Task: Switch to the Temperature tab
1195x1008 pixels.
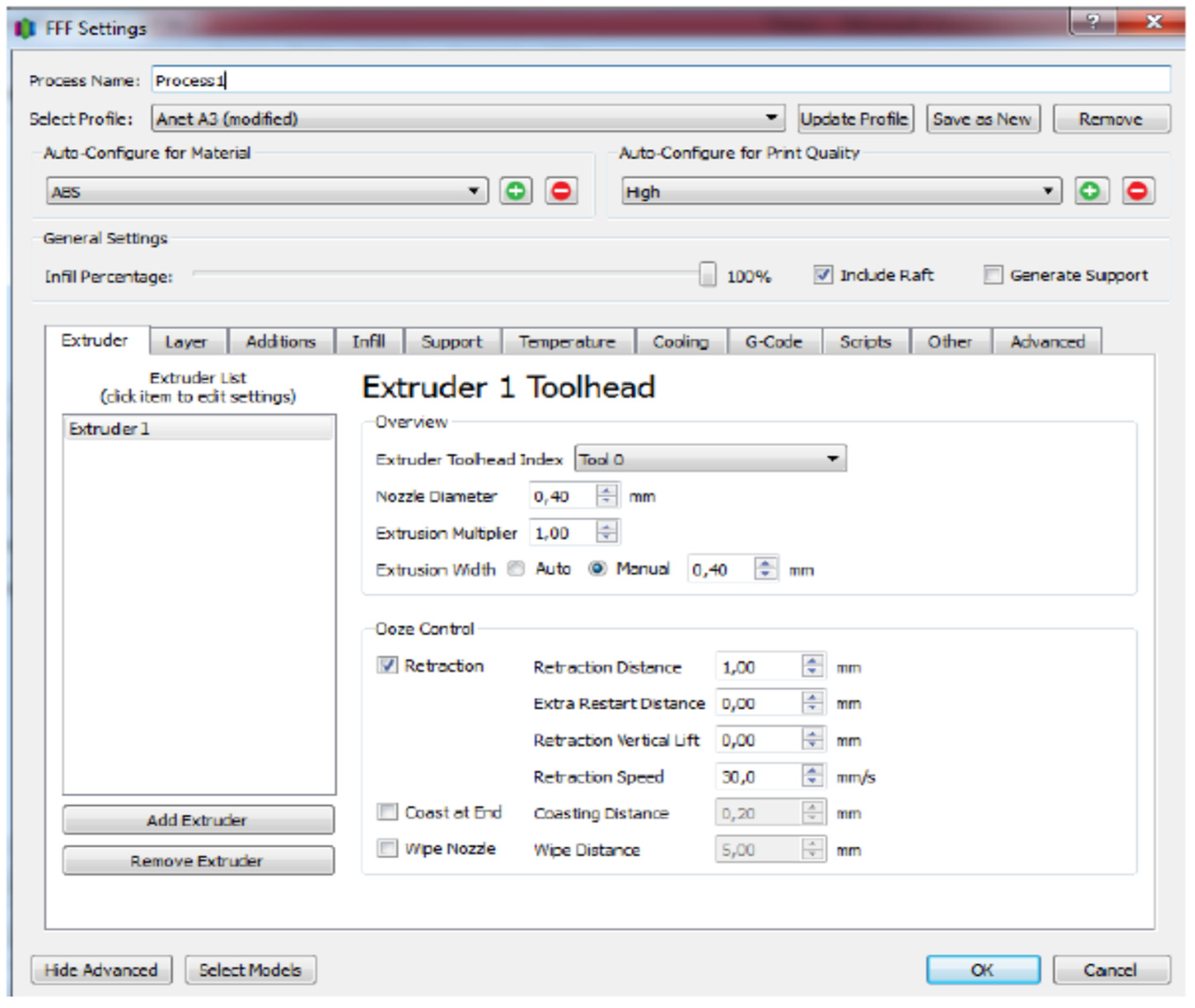Action: coord(567,342)
